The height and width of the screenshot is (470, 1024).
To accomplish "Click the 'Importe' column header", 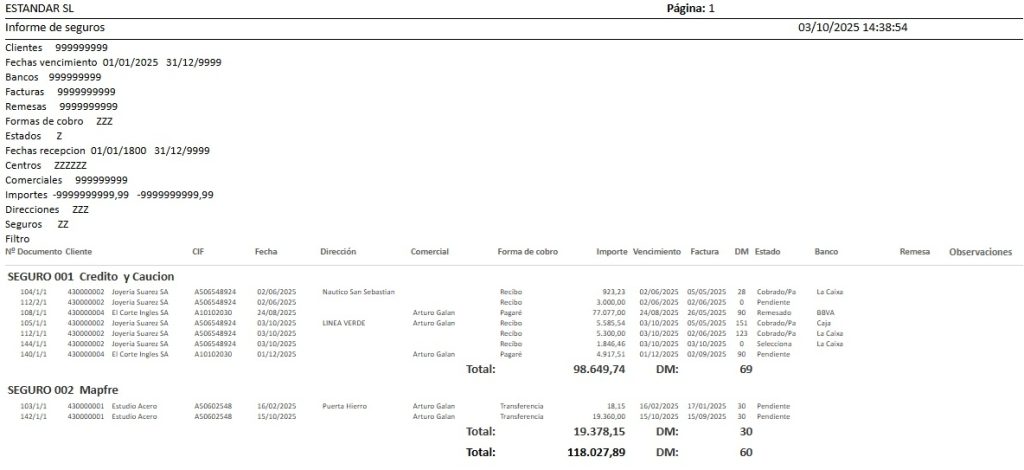I will click(x=611, y=252).
